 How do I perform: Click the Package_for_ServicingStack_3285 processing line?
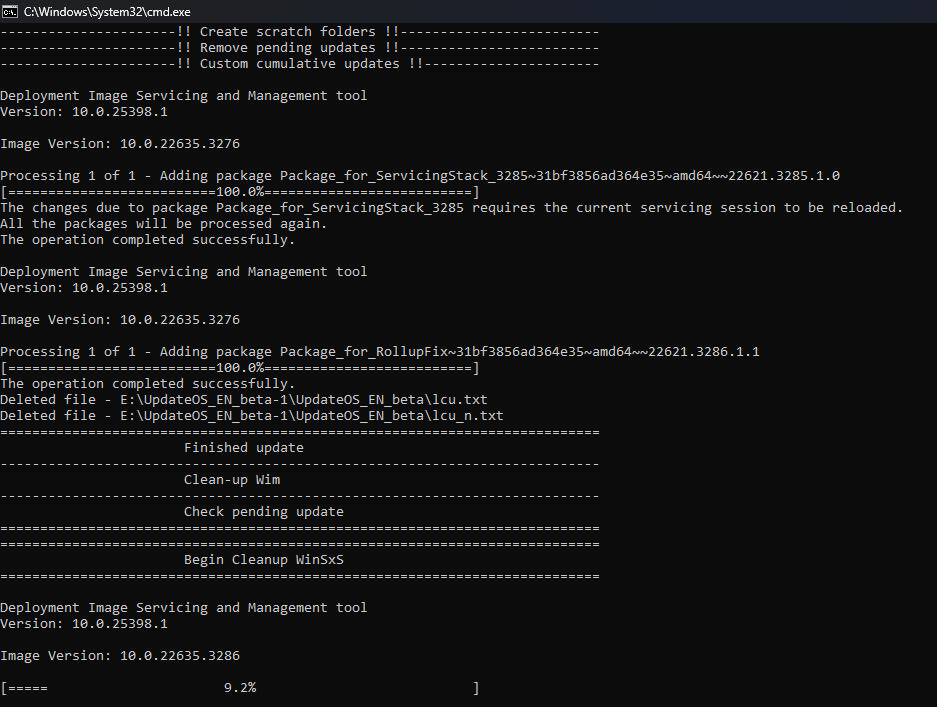[420, 176]
